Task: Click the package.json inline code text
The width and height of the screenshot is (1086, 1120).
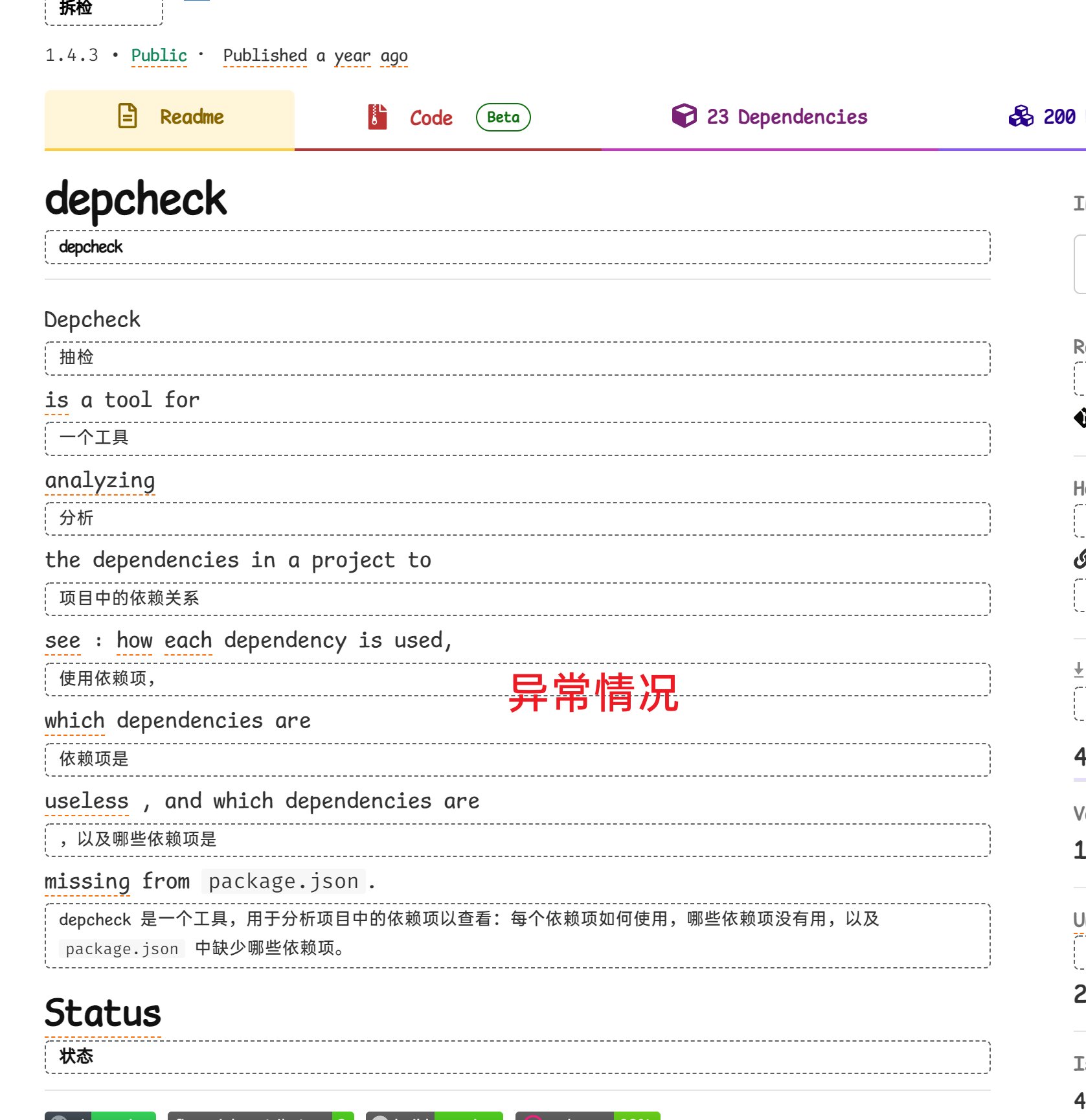Action: coord(283,881)
